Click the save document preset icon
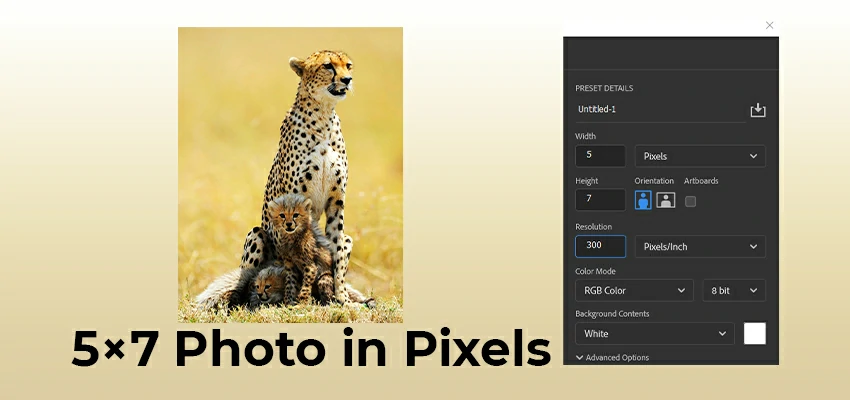This screenshot has height=400, width=850. (757, 110)
